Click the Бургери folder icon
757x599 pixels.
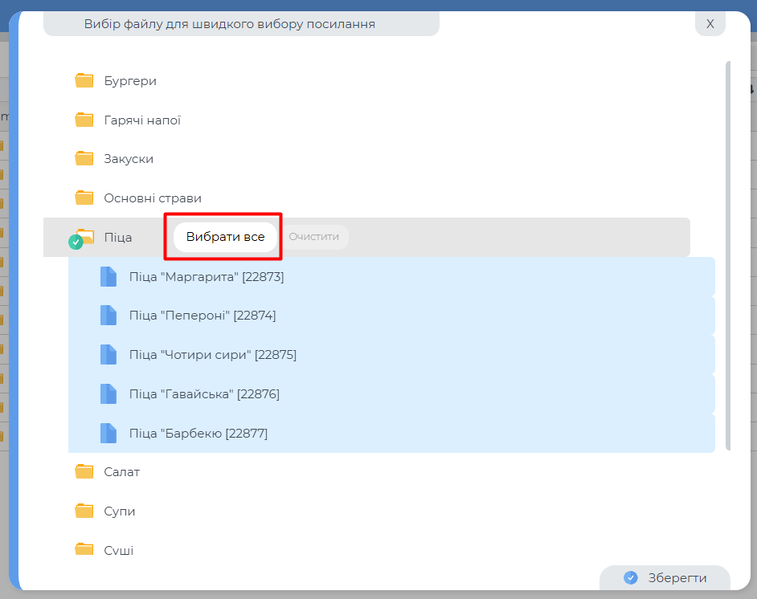point(84,81)
